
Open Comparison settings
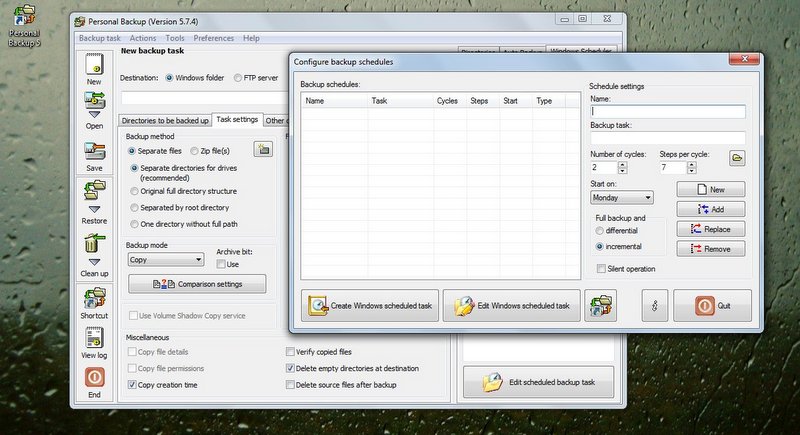(197, 284)
